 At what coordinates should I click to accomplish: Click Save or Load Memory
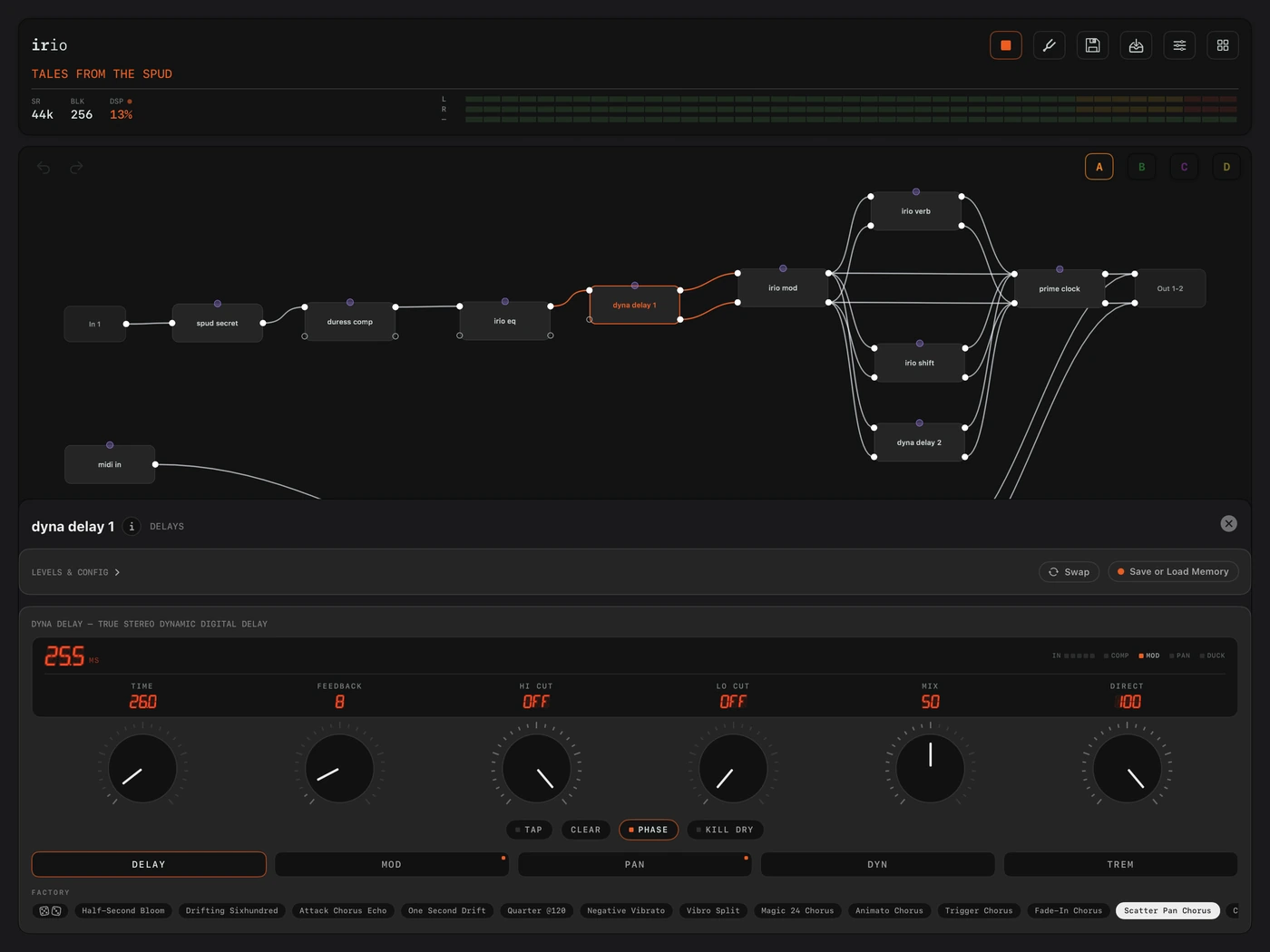1173,571
